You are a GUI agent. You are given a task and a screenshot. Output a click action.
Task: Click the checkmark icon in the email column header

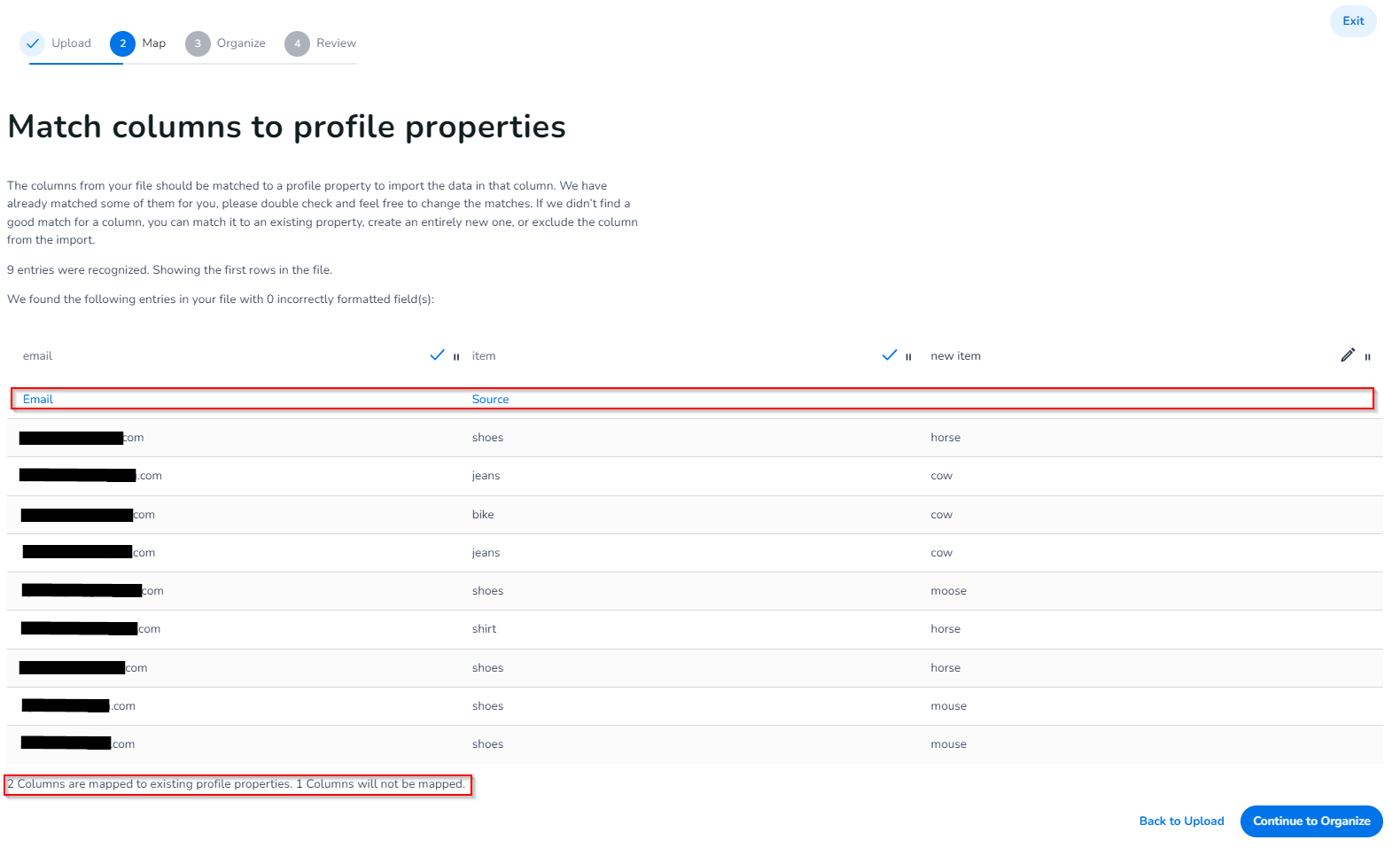click(437, 355)
